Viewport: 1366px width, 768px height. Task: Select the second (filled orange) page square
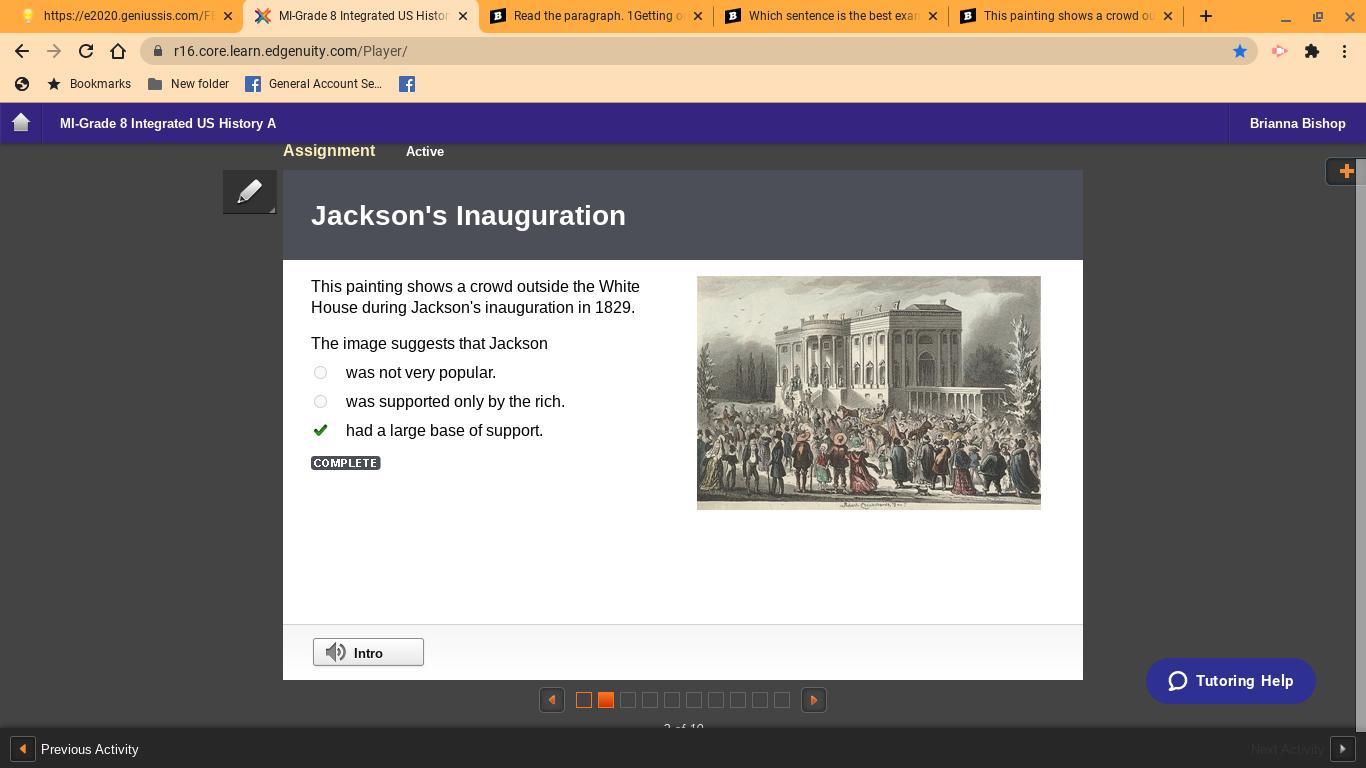606,700
